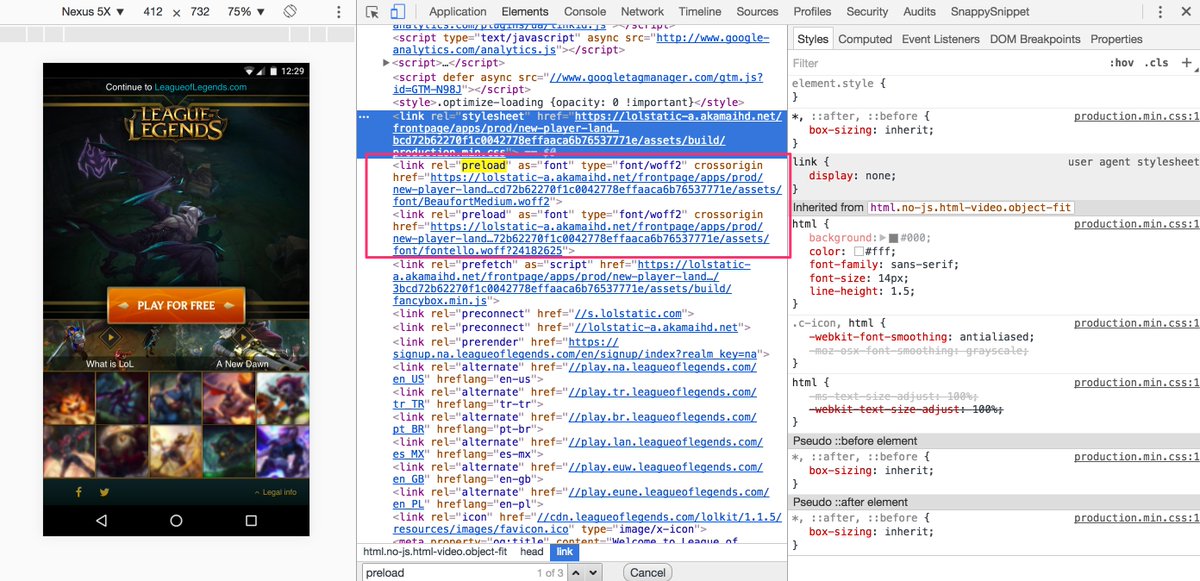
Task: Open the DOM Breakpoints sidebar tab
Action: tap(1035, 39)
